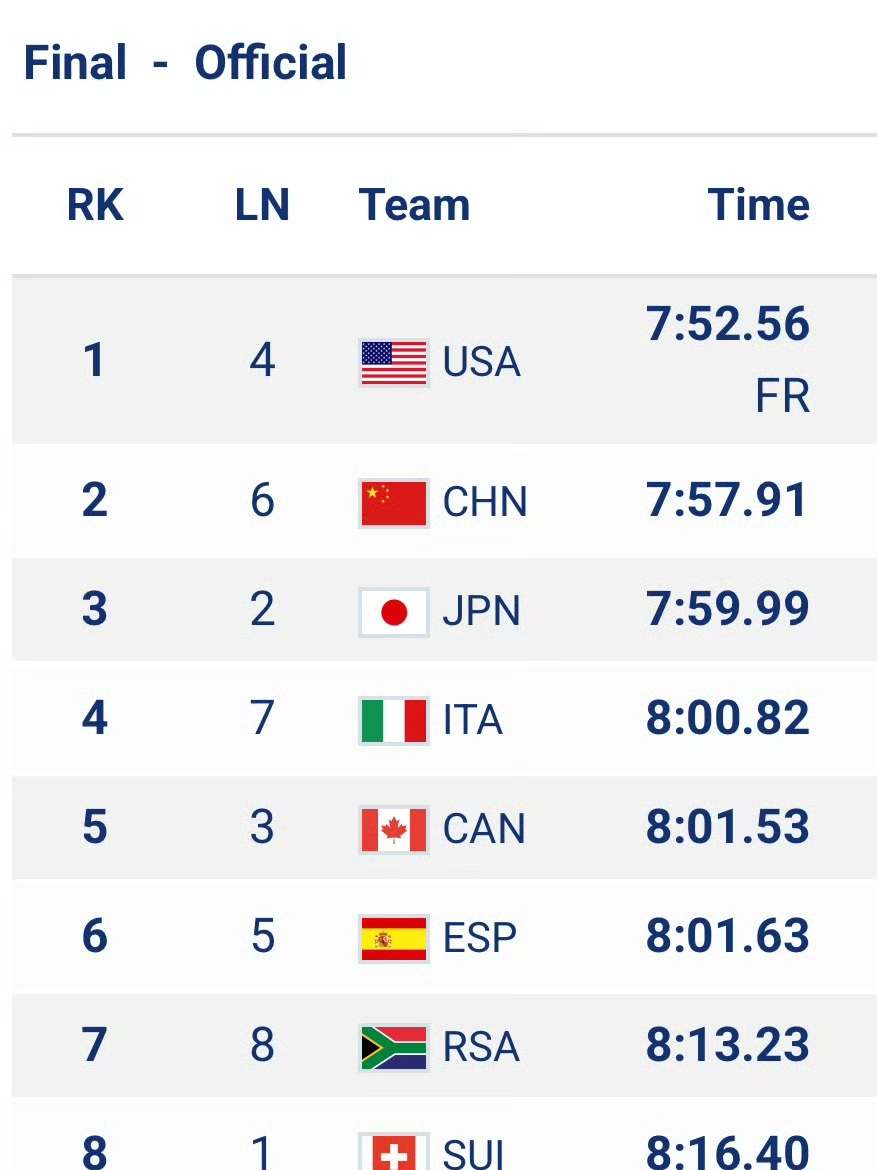Sort by the LN column header
This screenshot has height=1170, width=877.
[262, 204]
